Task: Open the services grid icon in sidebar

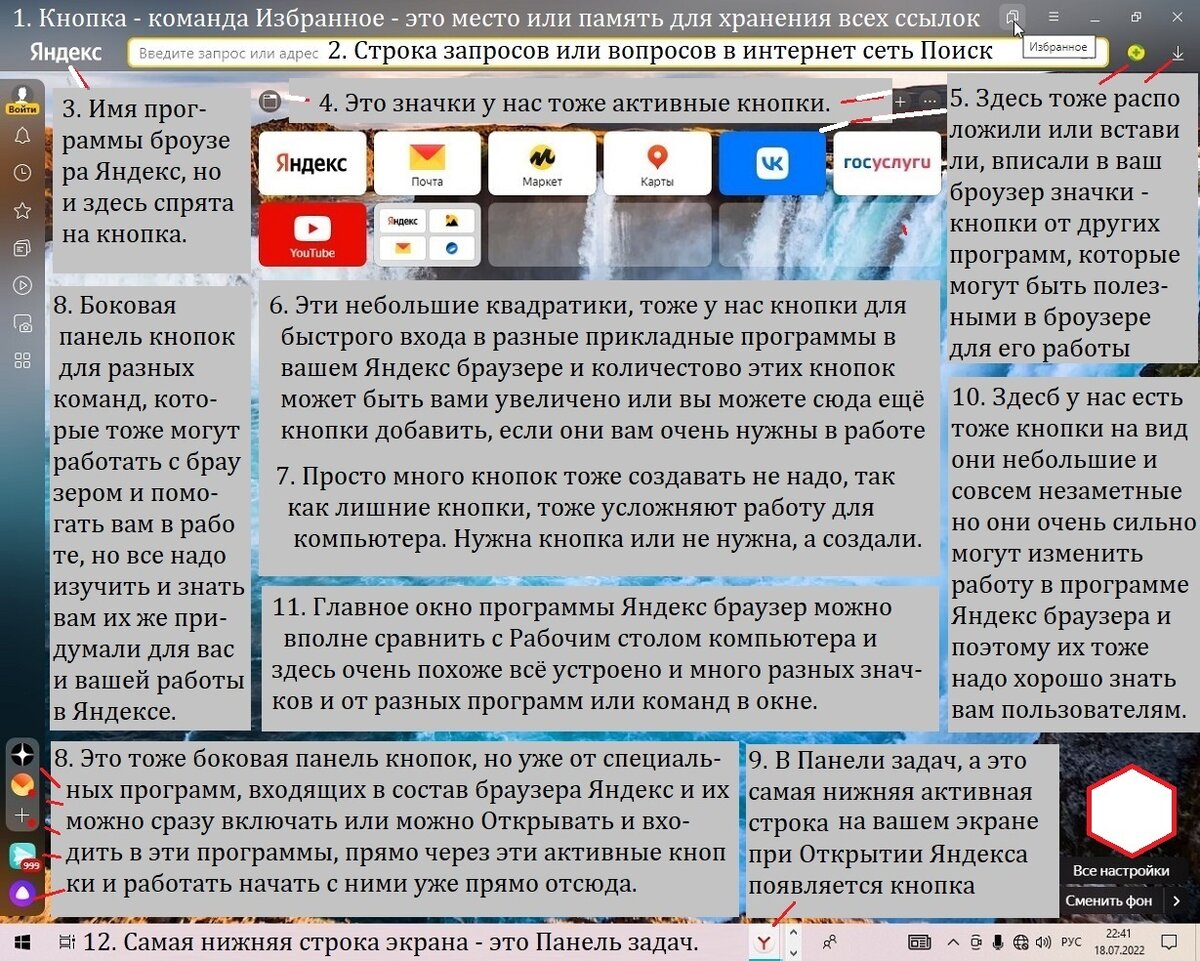Action: (x=22, y=359)
